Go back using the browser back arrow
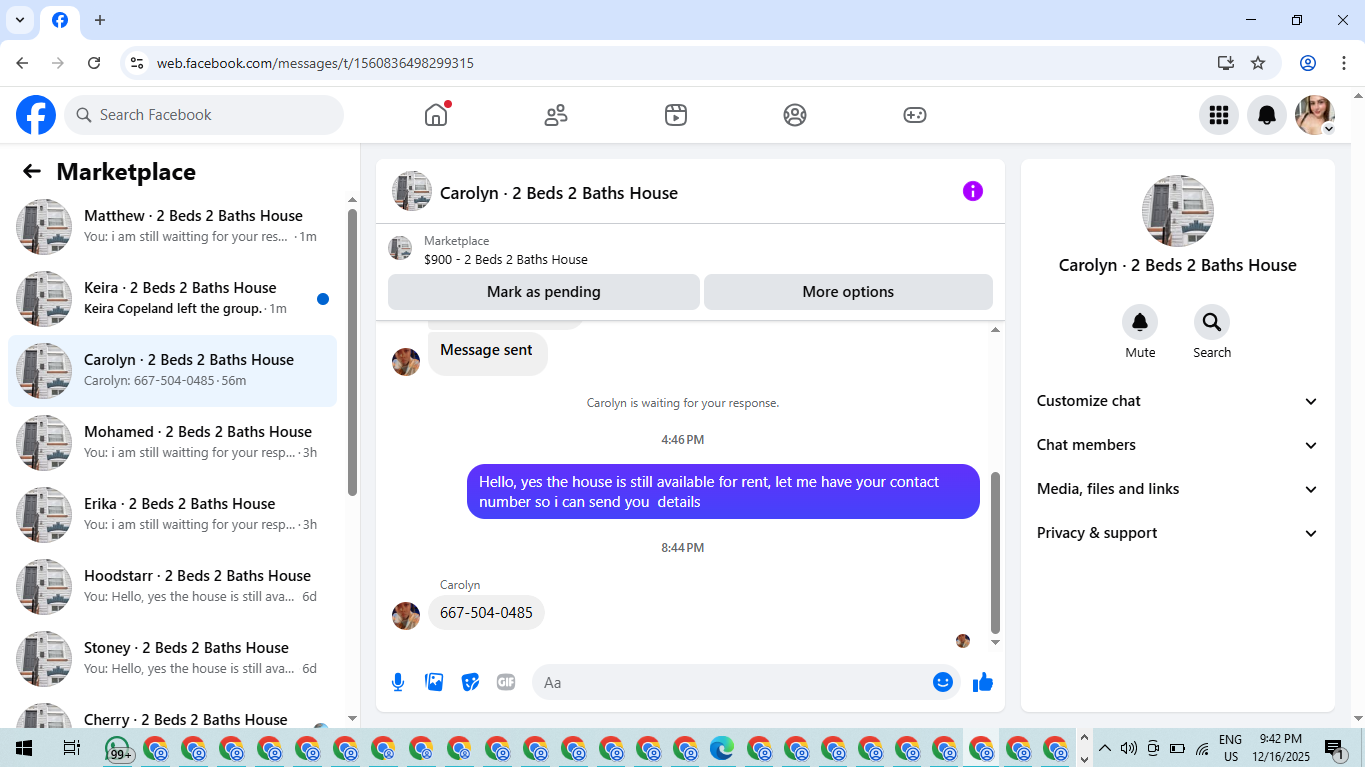This screenshot has height=767, width=1365. 22,63
